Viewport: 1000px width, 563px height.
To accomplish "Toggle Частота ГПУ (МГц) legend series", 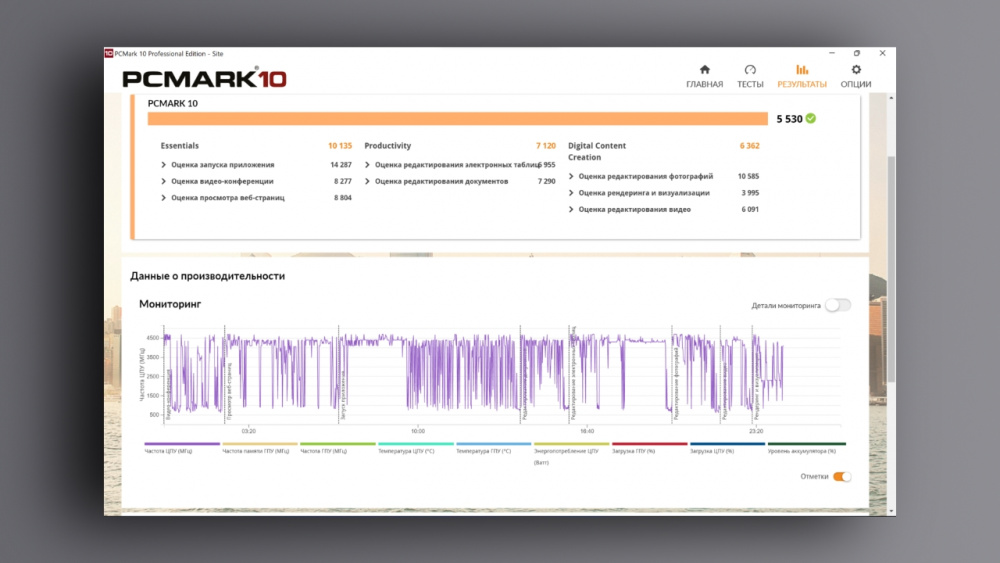I will 337,448.
